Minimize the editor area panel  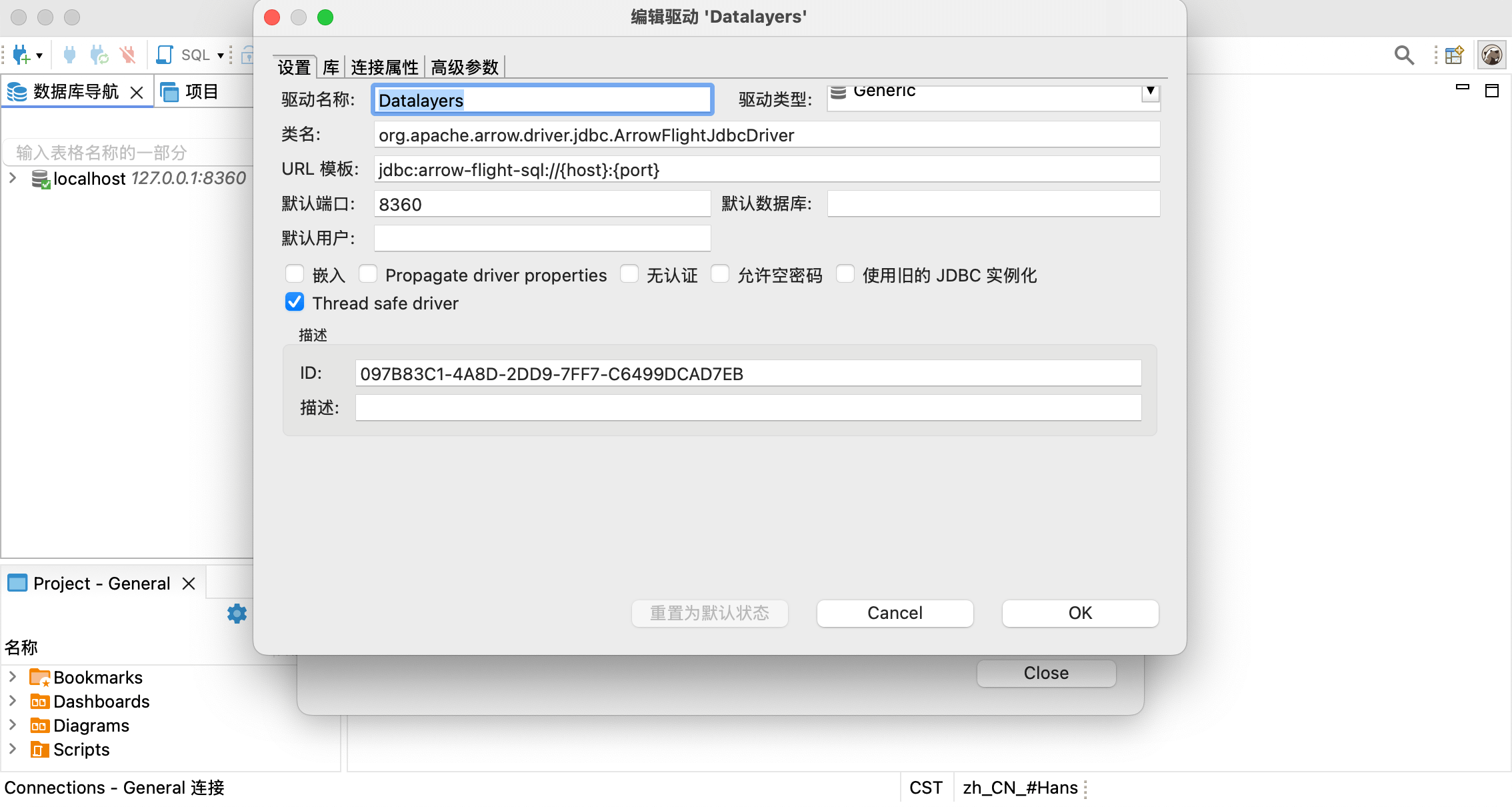(1463, 87)
